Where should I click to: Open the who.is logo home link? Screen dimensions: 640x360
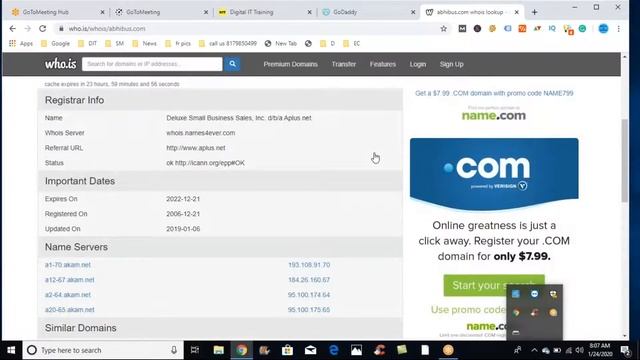click(60, 64)
